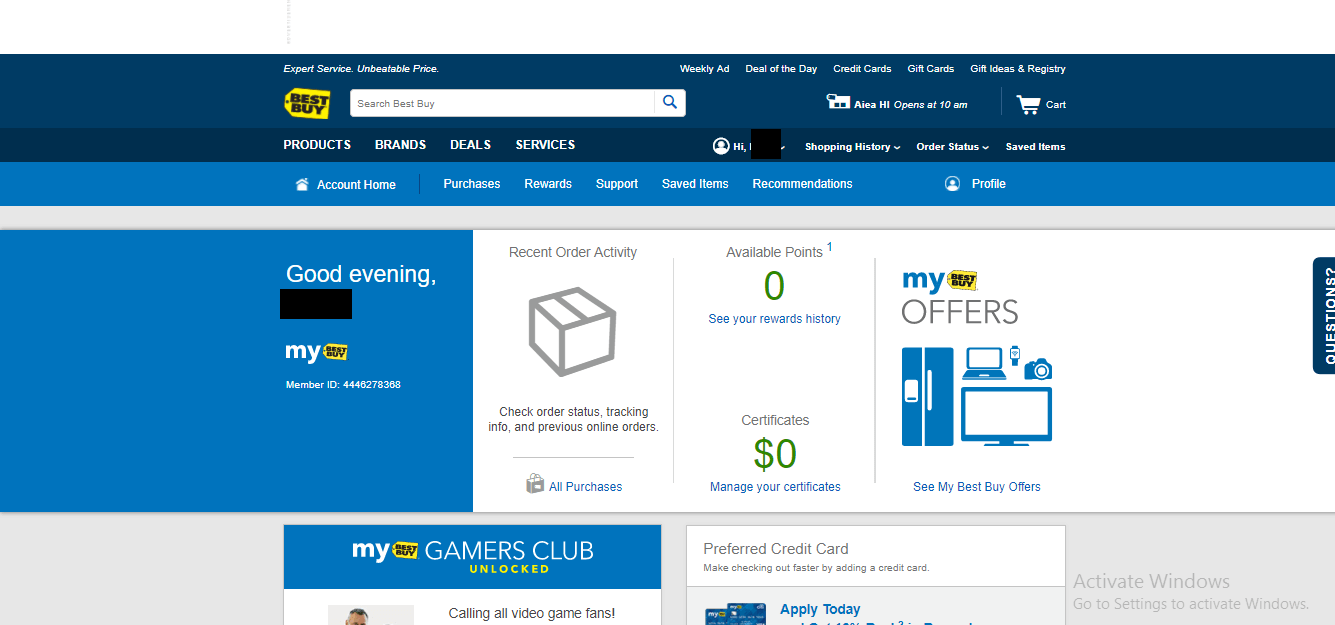This screenshot has height=625, width=1335.
Task: Click the appliances and electronics offers image
Action: coord(977,396)
